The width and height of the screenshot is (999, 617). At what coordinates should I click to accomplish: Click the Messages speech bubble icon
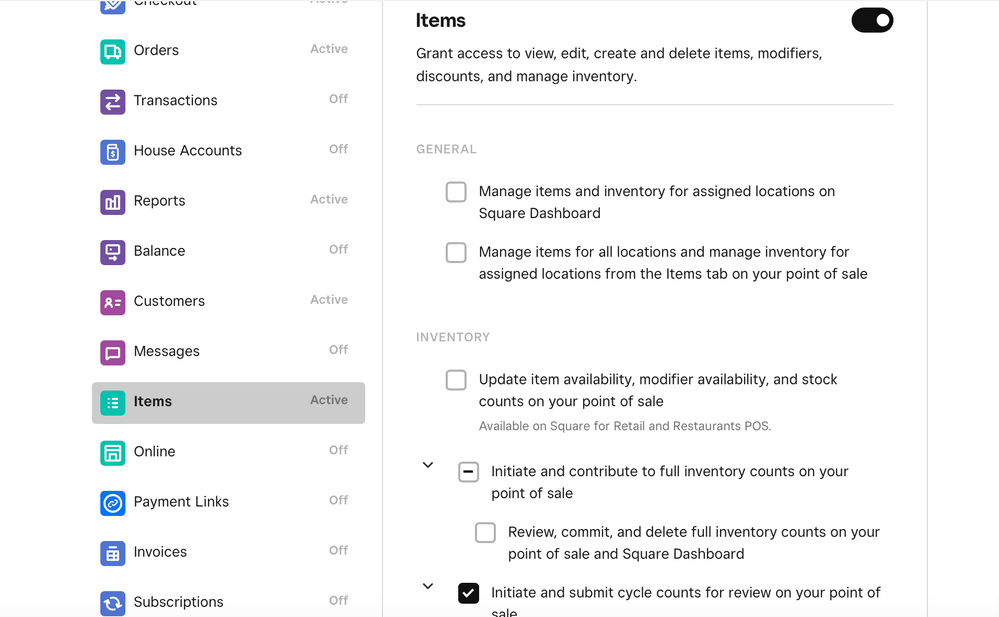(x=112, y=351)
